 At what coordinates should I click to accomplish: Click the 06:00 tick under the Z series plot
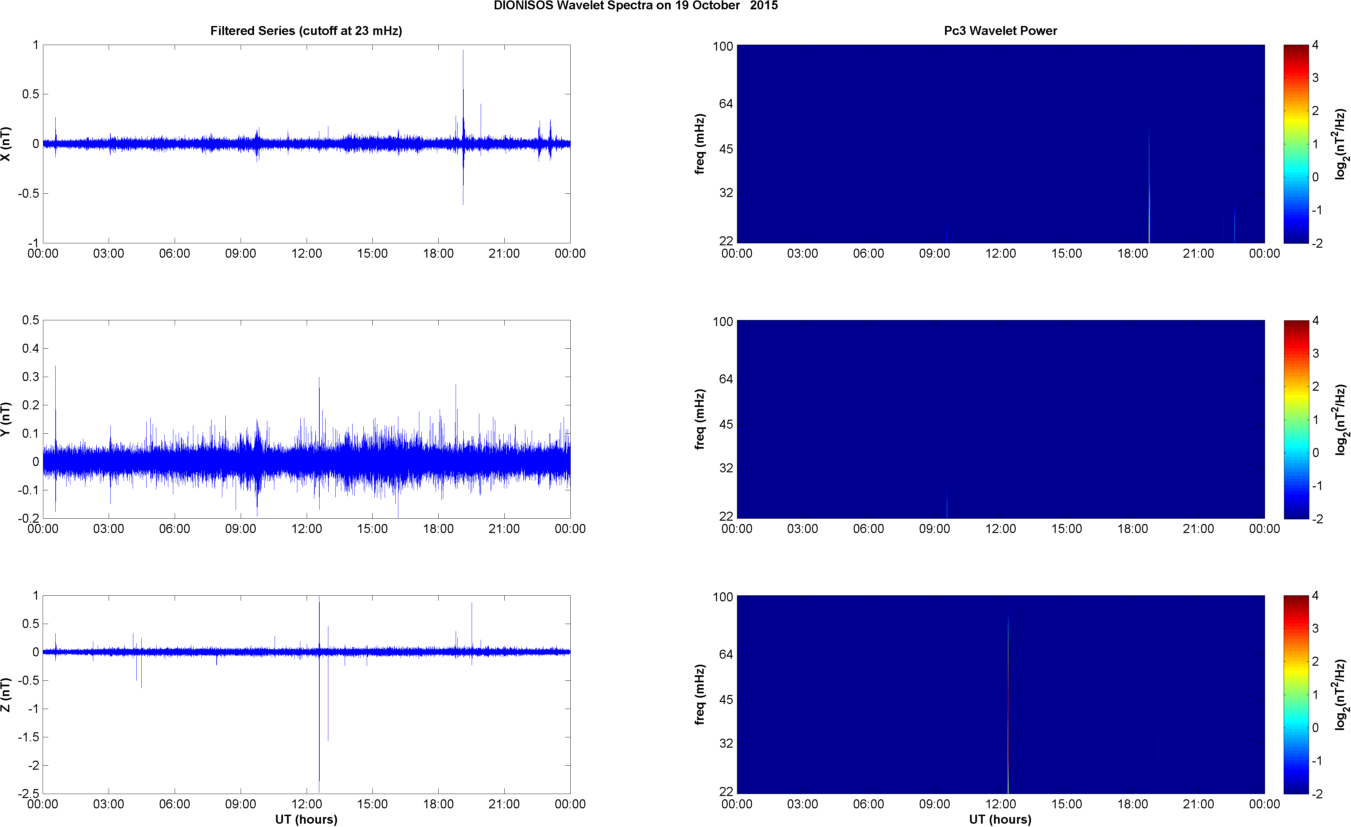(174, 804)
